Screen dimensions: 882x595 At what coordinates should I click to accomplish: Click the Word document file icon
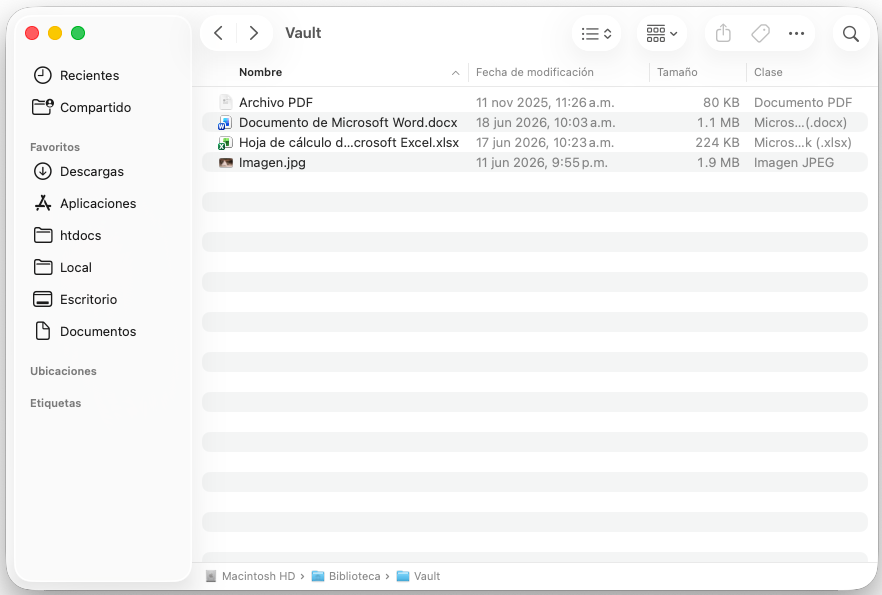[x=225, y=123]
